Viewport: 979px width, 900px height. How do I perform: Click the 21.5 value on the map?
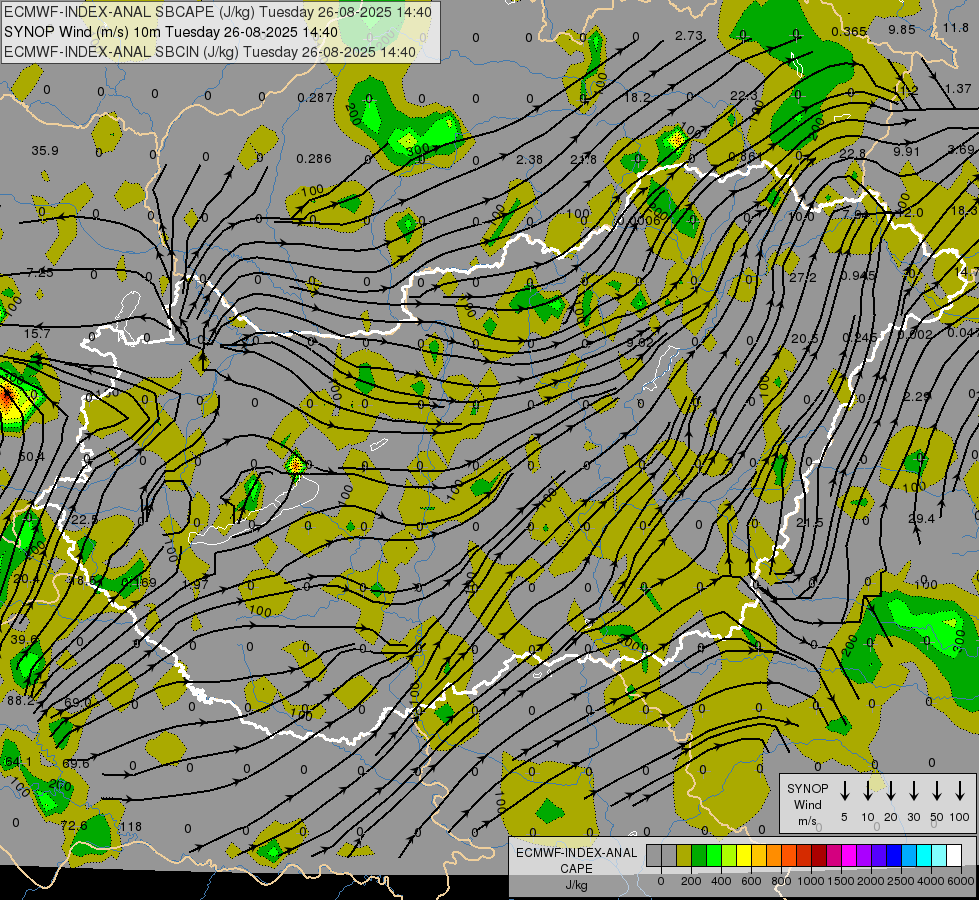pos(810,523)
